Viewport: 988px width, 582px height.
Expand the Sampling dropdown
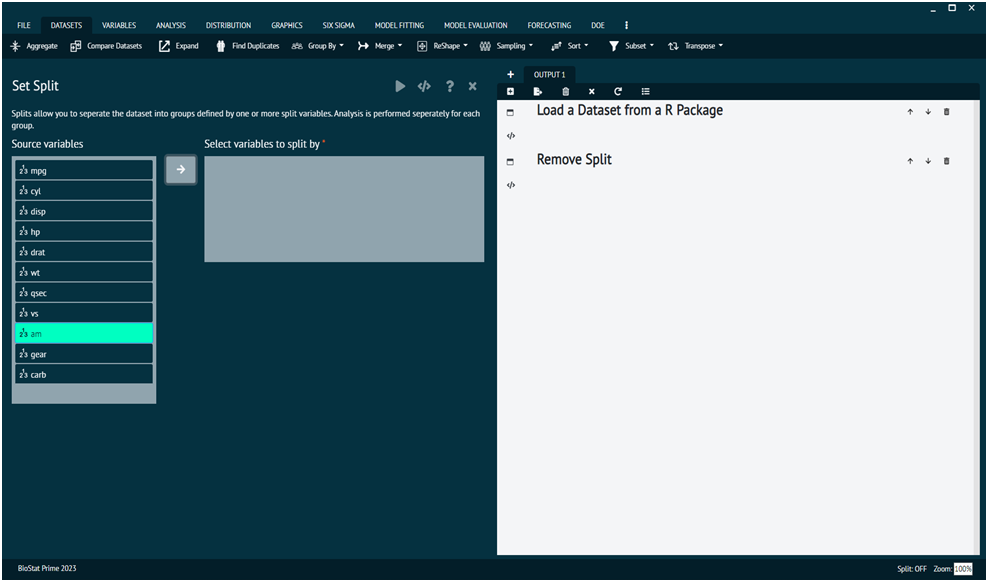click(x=506, y=46)
